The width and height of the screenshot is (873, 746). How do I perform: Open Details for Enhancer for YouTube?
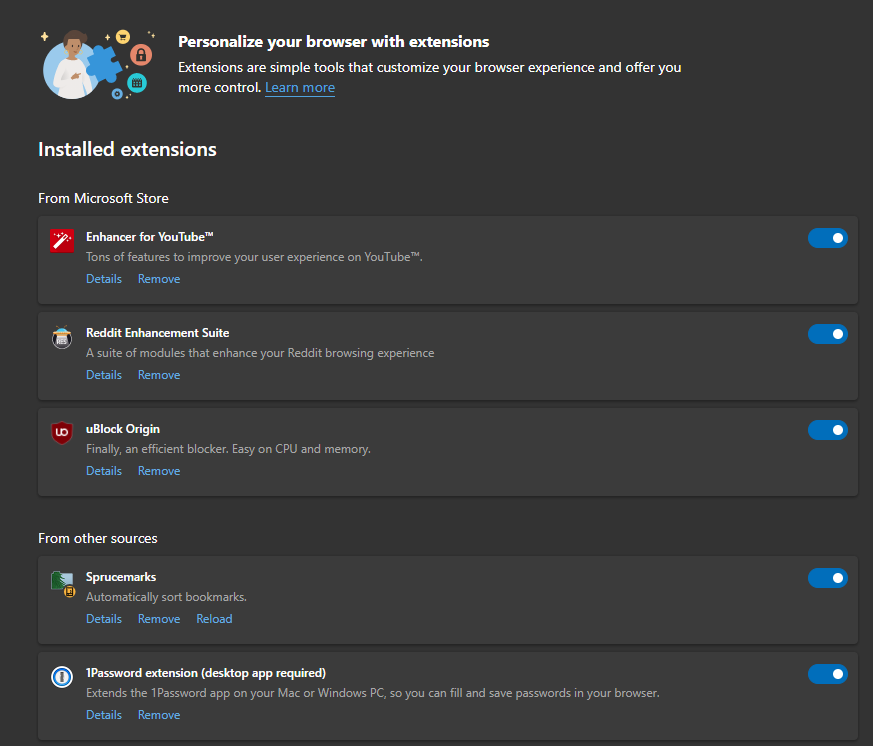(x=104, y=279)
